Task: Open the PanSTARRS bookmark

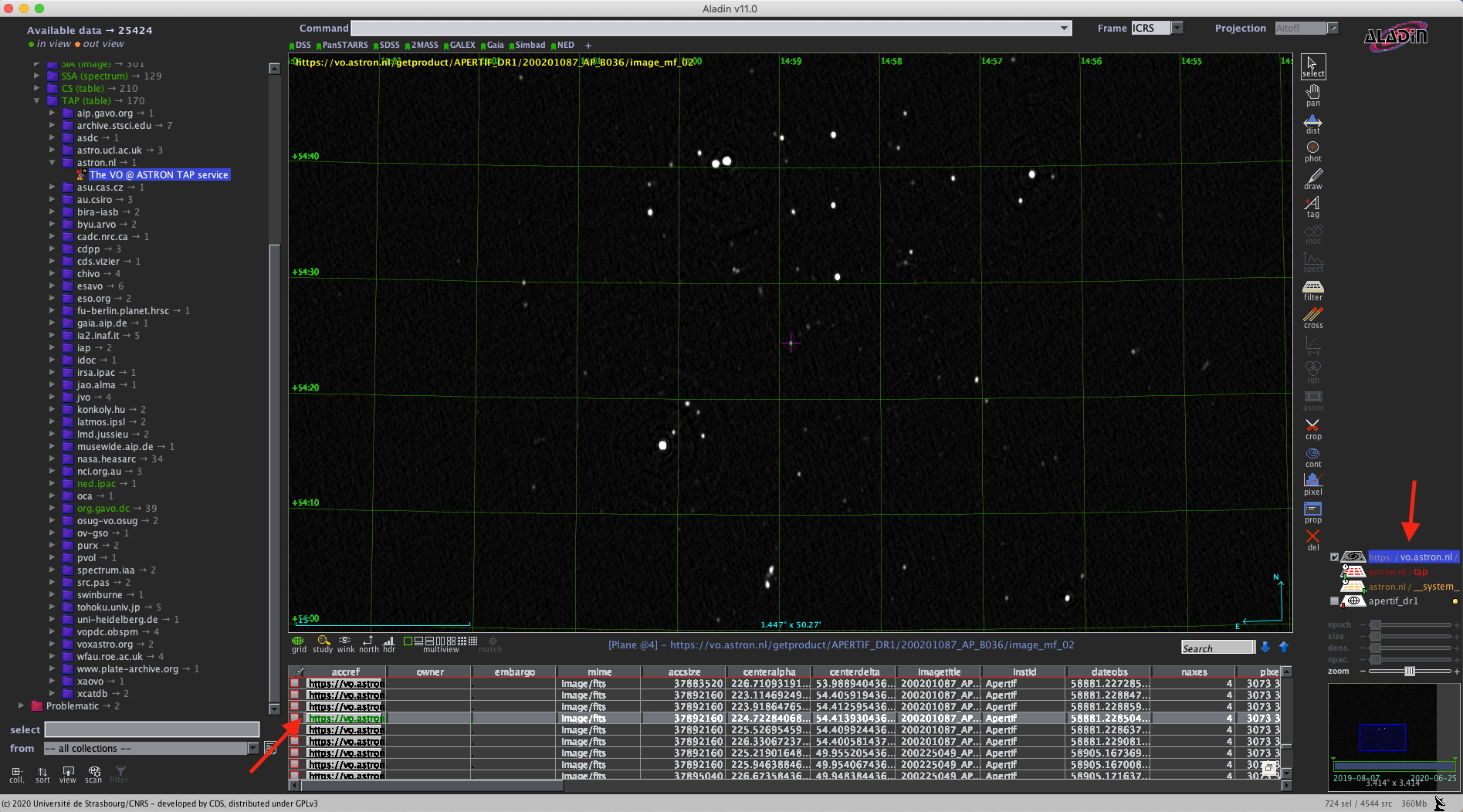Action: [x=342, y=46]
